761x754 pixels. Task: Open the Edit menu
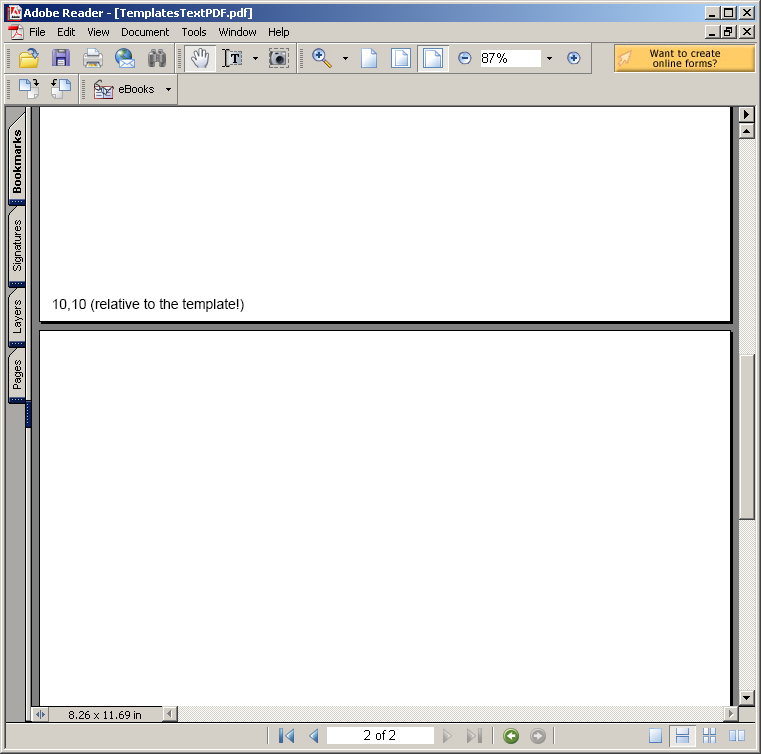pos(66,32)
